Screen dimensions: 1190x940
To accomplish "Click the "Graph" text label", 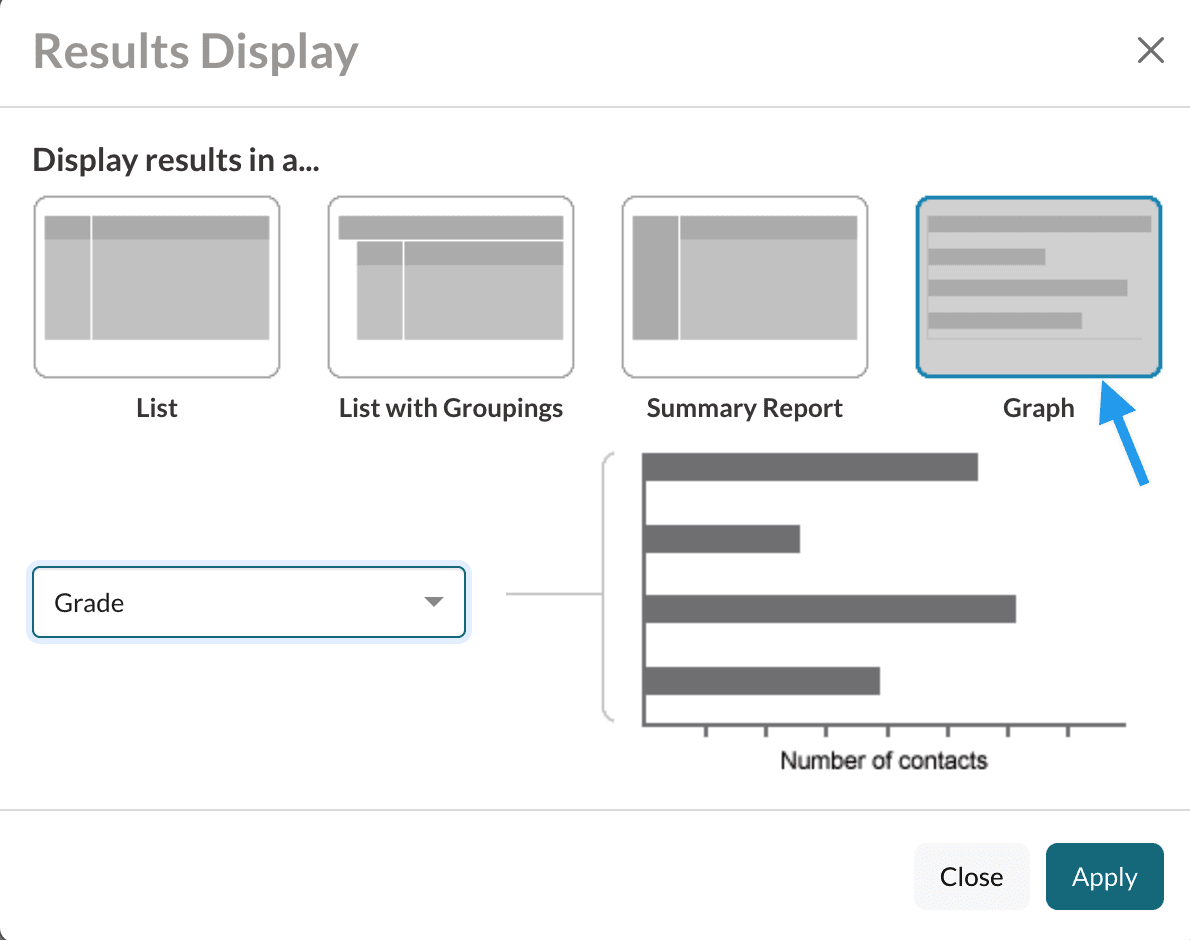I will [1039, 408].
